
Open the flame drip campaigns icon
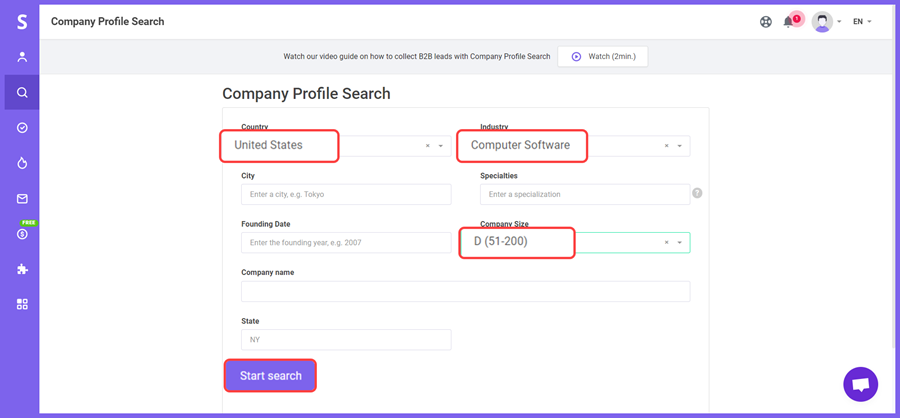pos(22,163)
